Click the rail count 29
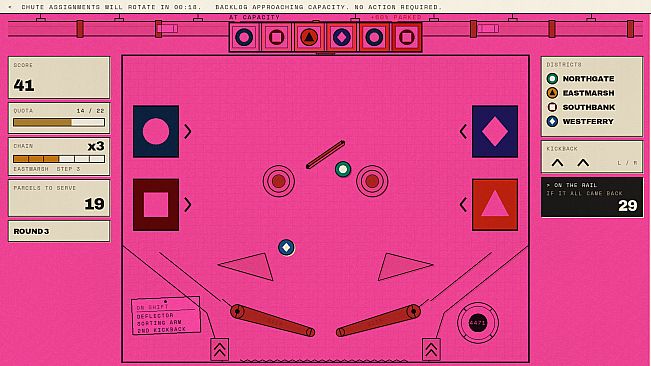The height and width of the screenshot is (366, 651). click(627, 205)
